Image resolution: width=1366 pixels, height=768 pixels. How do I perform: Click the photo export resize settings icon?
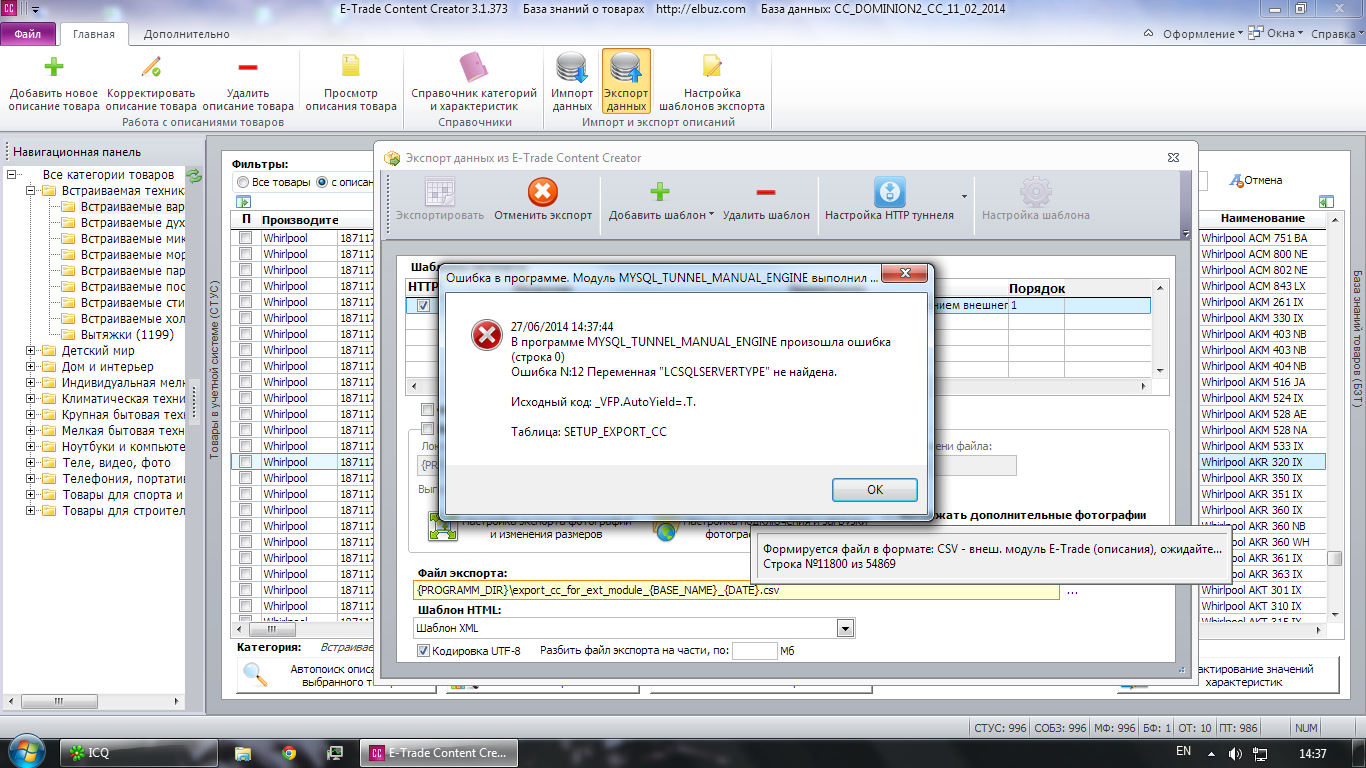tap(443, 527)
